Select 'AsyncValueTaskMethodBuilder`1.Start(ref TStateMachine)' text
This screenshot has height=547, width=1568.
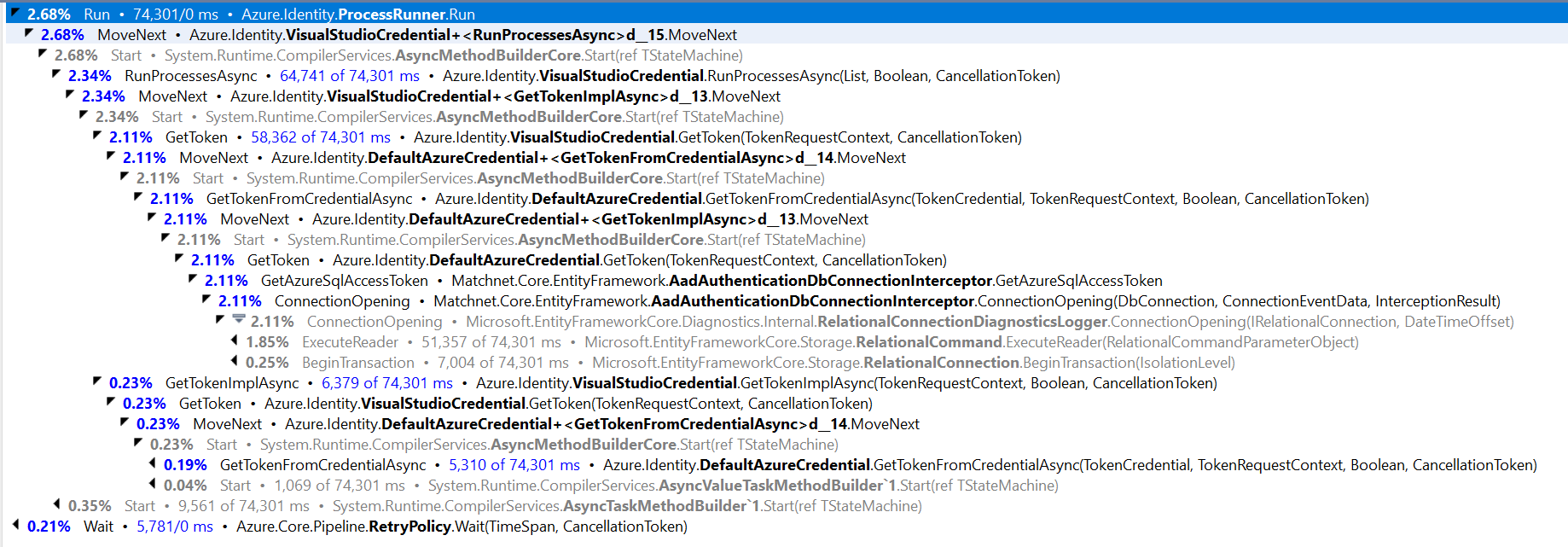click(859, 486)
